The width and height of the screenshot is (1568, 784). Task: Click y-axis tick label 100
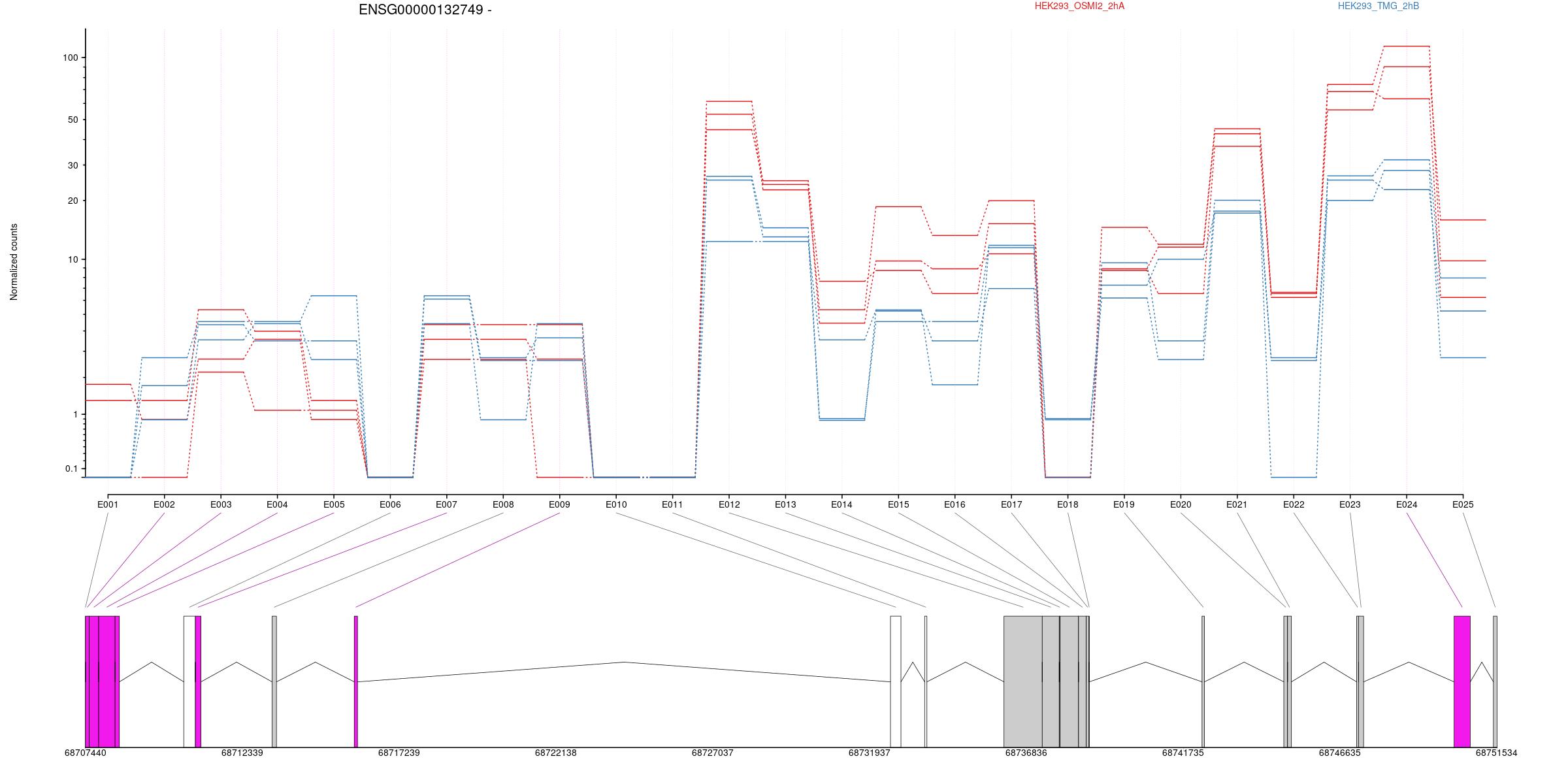pos(70,57)
